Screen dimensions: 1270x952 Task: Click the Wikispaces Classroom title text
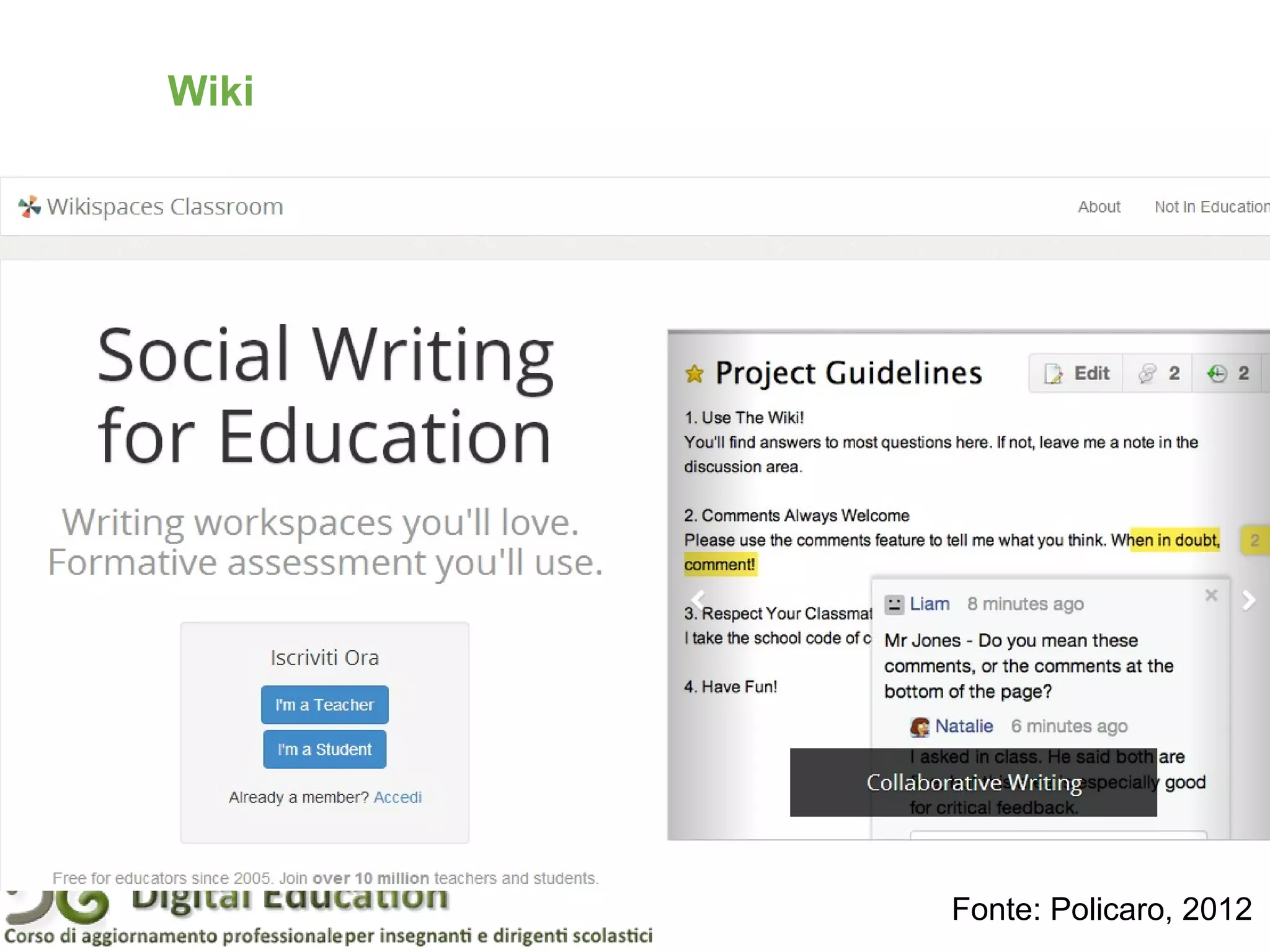(165, 206)
